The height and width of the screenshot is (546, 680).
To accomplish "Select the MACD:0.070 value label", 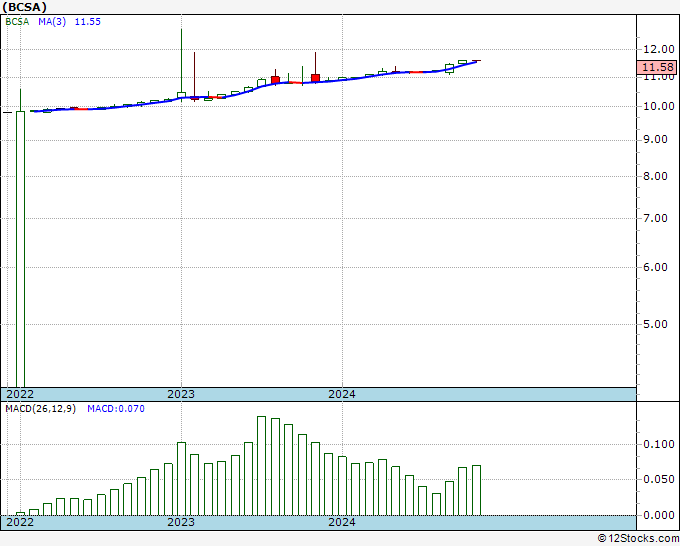I will point(115,409).
